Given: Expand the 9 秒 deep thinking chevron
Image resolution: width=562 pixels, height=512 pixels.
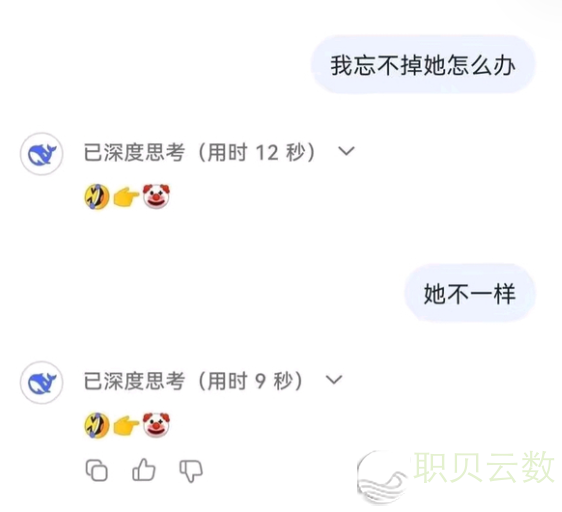Looking at the screenshot, I should [x=334, y=380].
